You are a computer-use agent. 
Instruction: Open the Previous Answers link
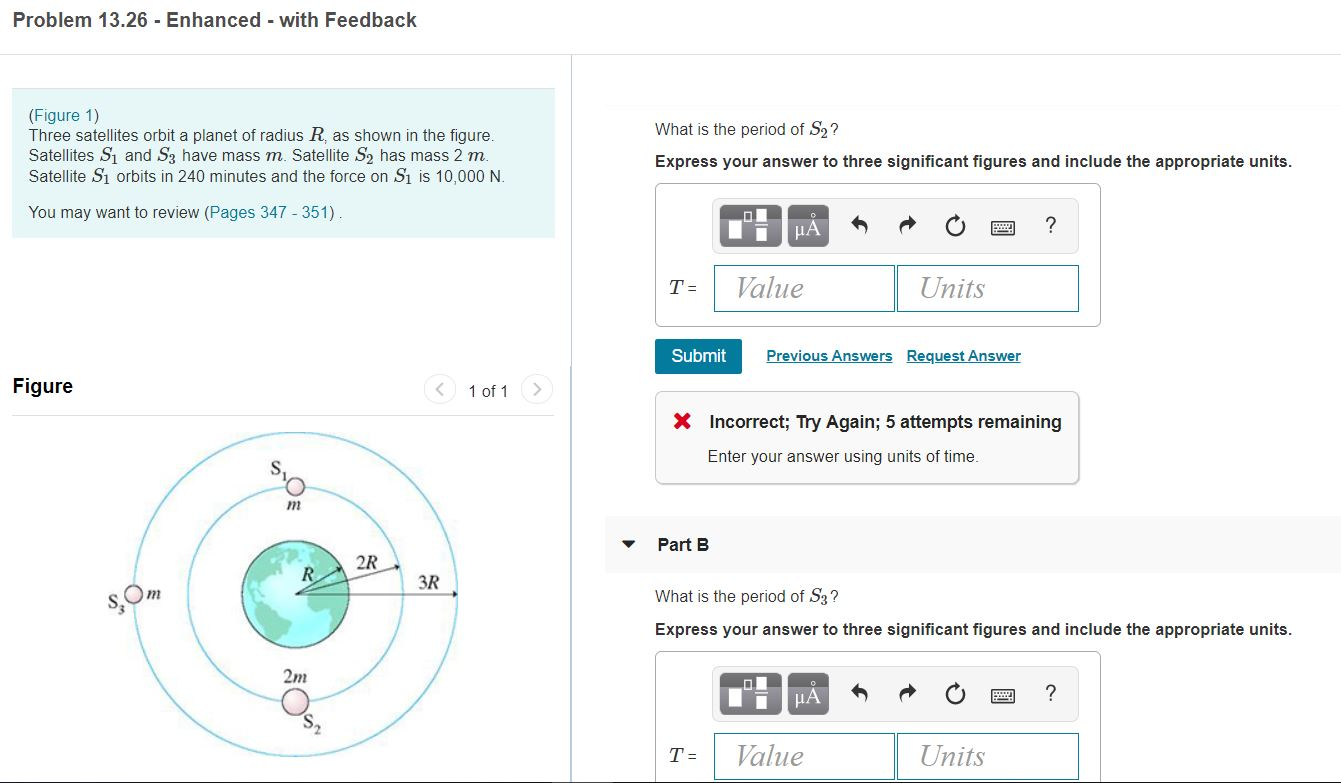pyautogui.click(x=829, y=356)
